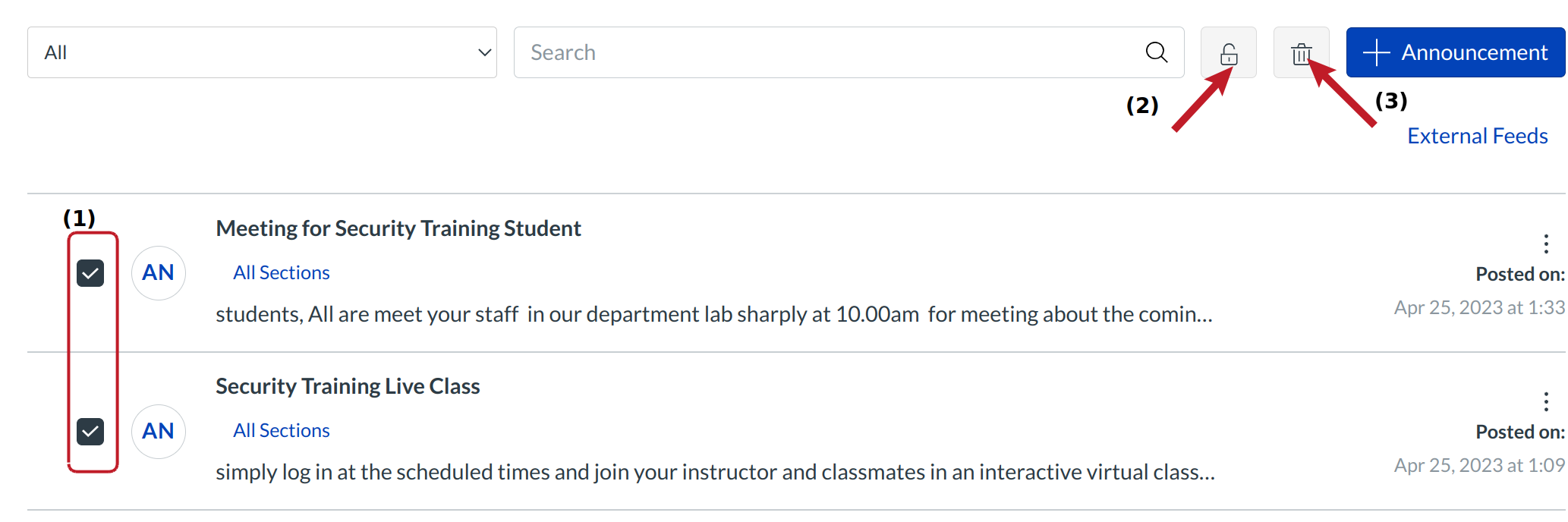Open options menu for Security Training Live Class

coord(1545,401)
